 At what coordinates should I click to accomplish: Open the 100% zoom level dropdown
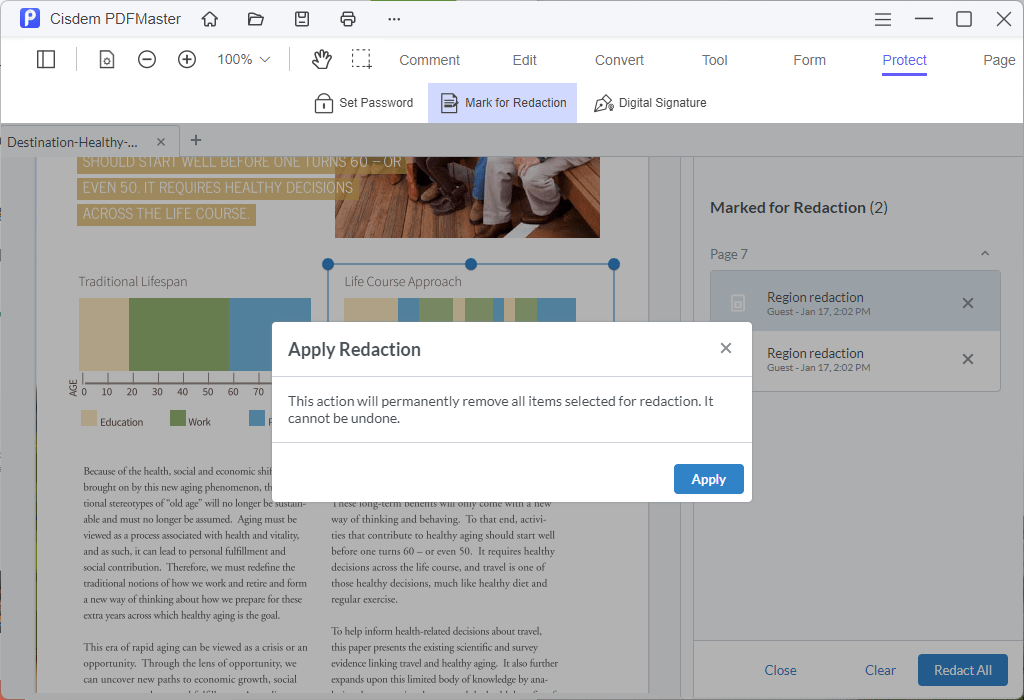pos(244,59)
